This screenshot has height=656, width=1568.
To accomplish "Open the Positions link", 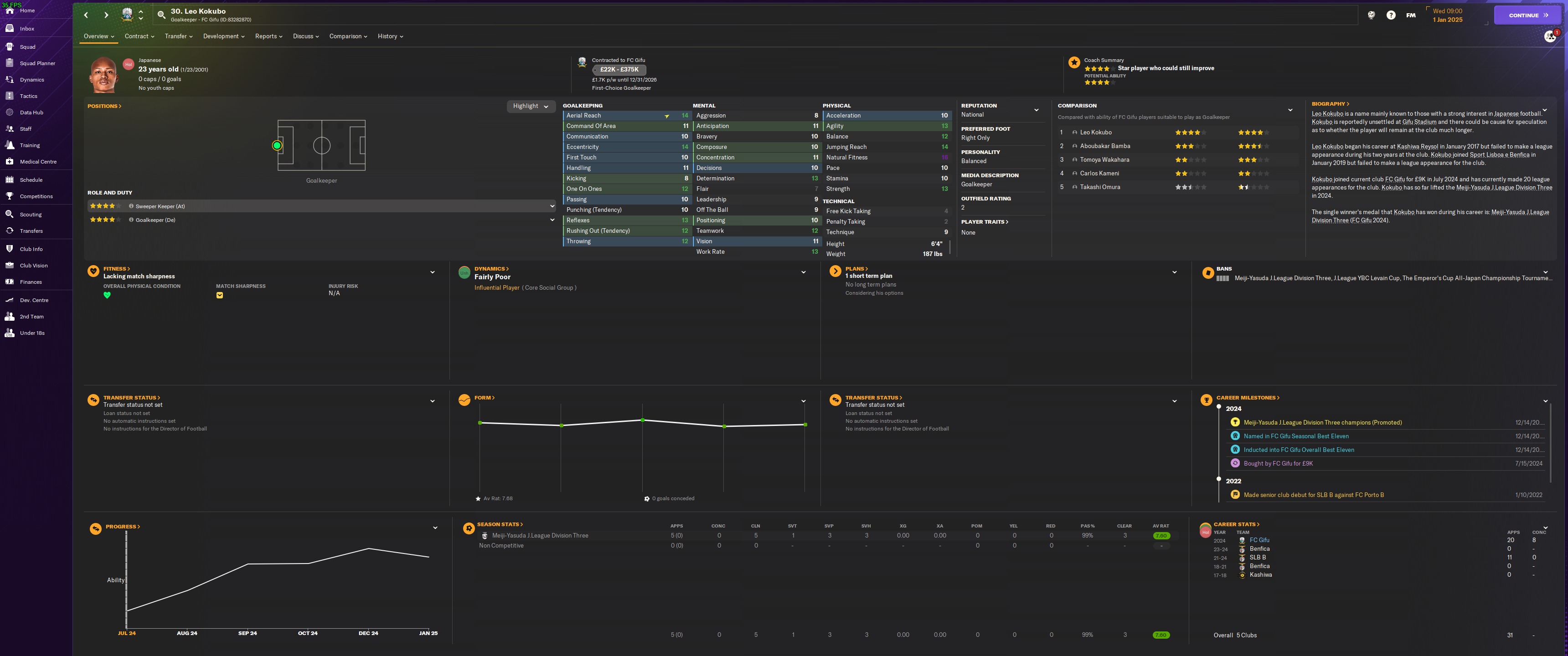I will coord(104,107).
